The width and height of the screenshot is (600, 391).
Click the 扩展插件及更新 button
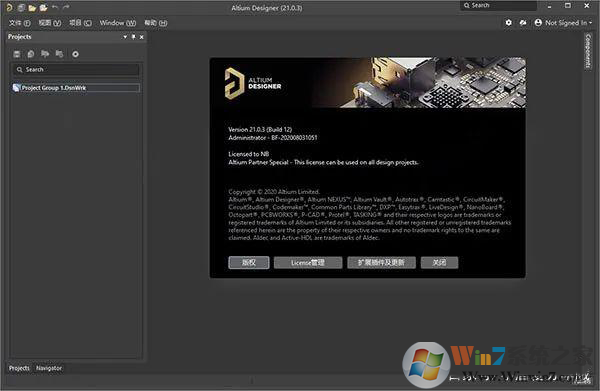click(x=382, y=262)
